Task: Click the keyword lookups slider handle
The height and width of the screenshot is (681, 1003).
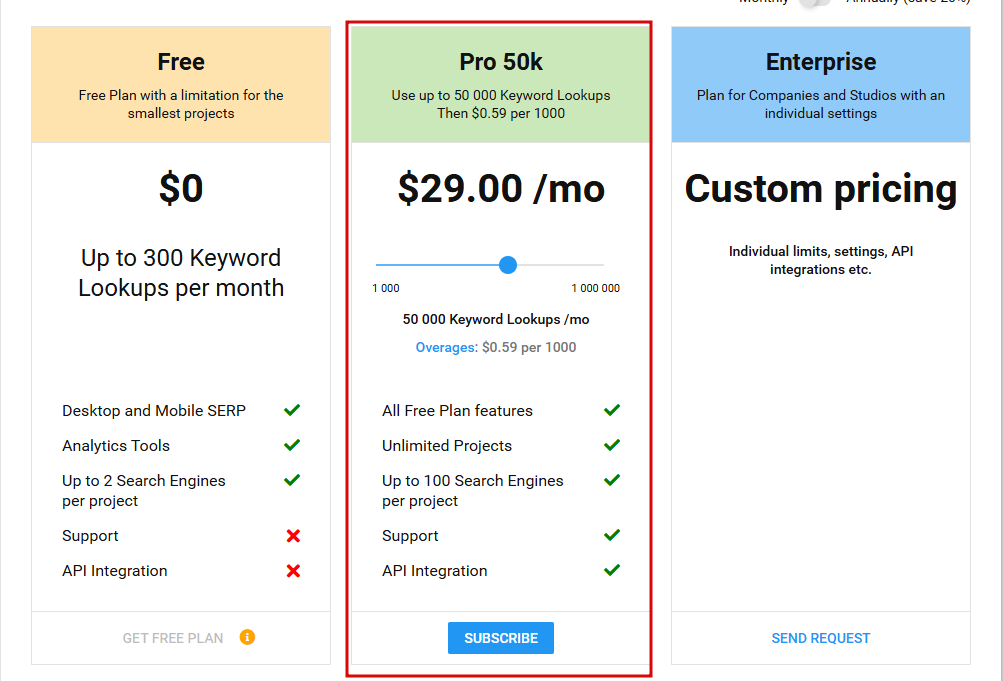Action: pos(508,265)
